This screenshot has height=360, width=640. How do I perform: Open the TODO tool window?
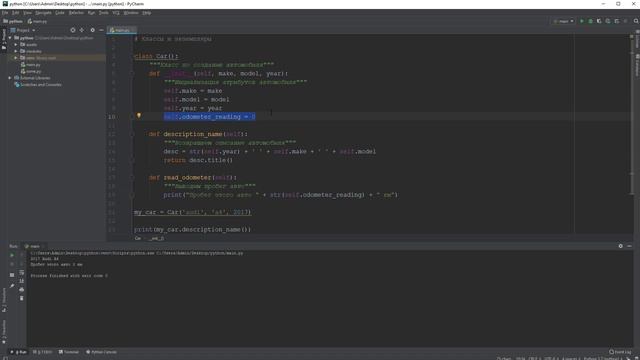tap(43, 352)
